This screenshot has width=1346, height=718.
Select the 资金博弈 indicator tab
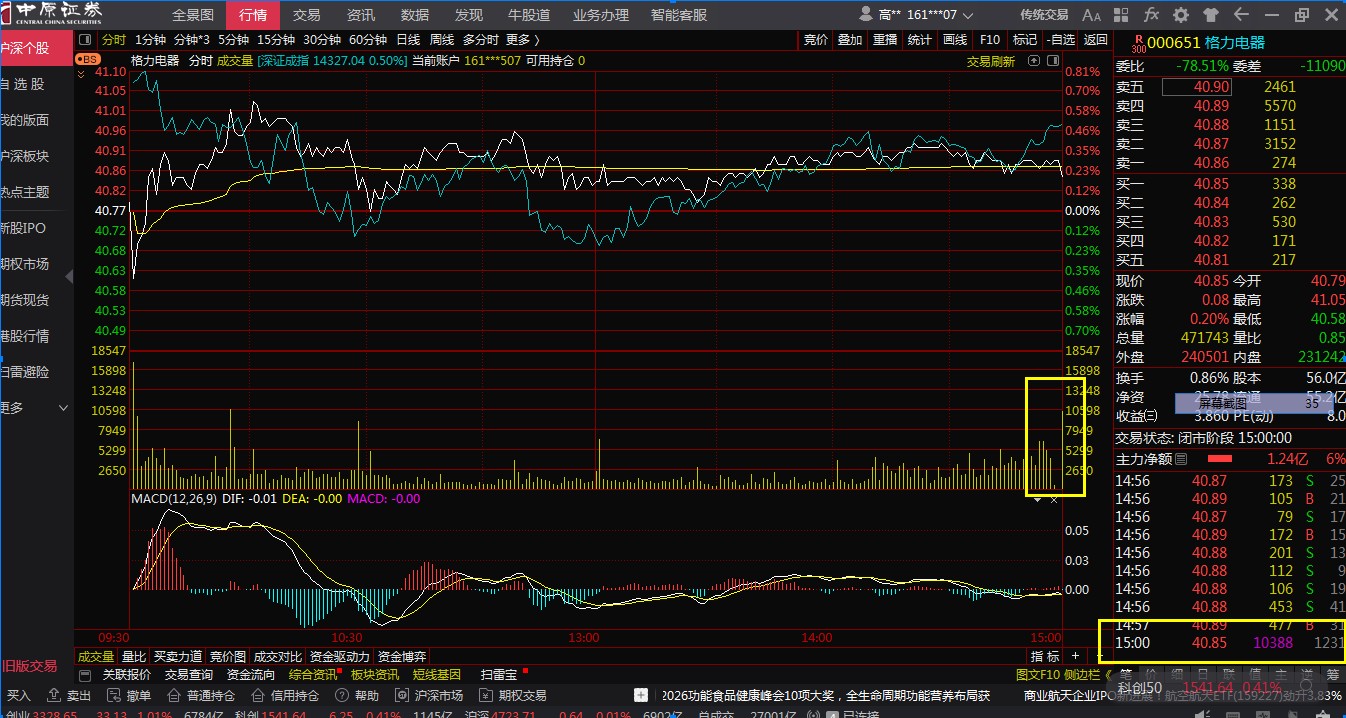(403, 656)
